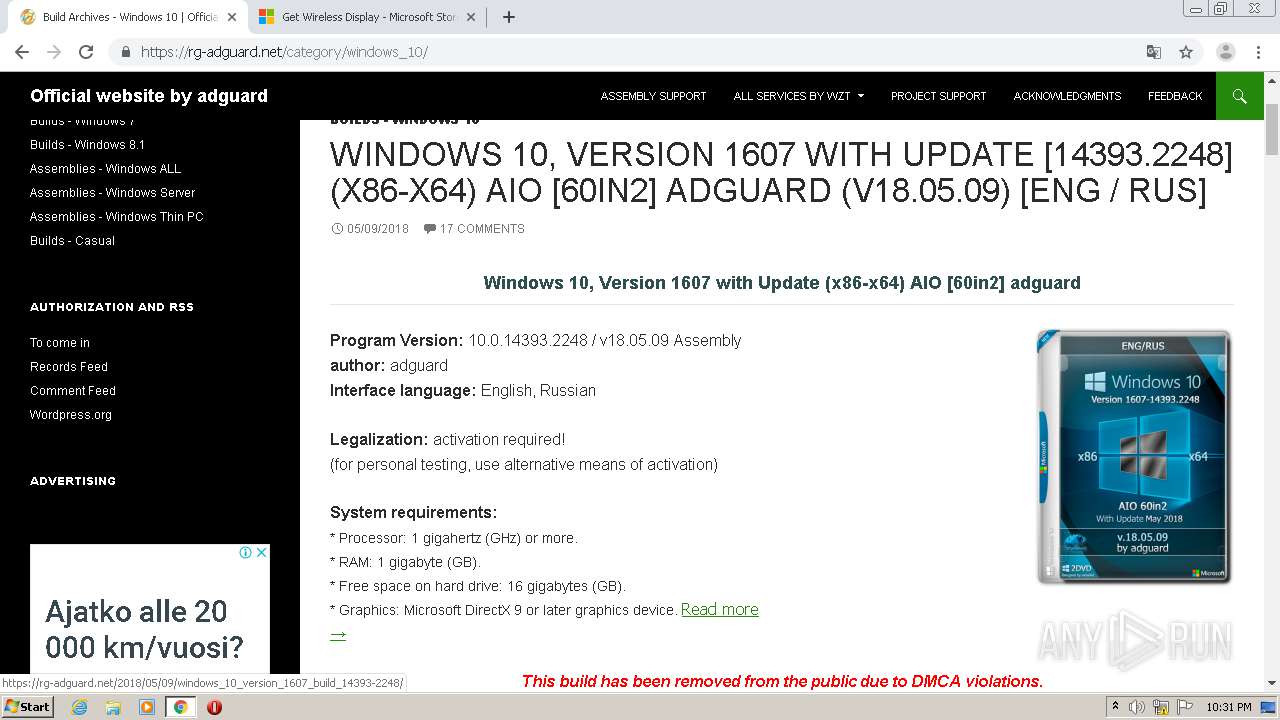
Task: Open Google Translate icon in address bar
Action: pos(1153,52)
